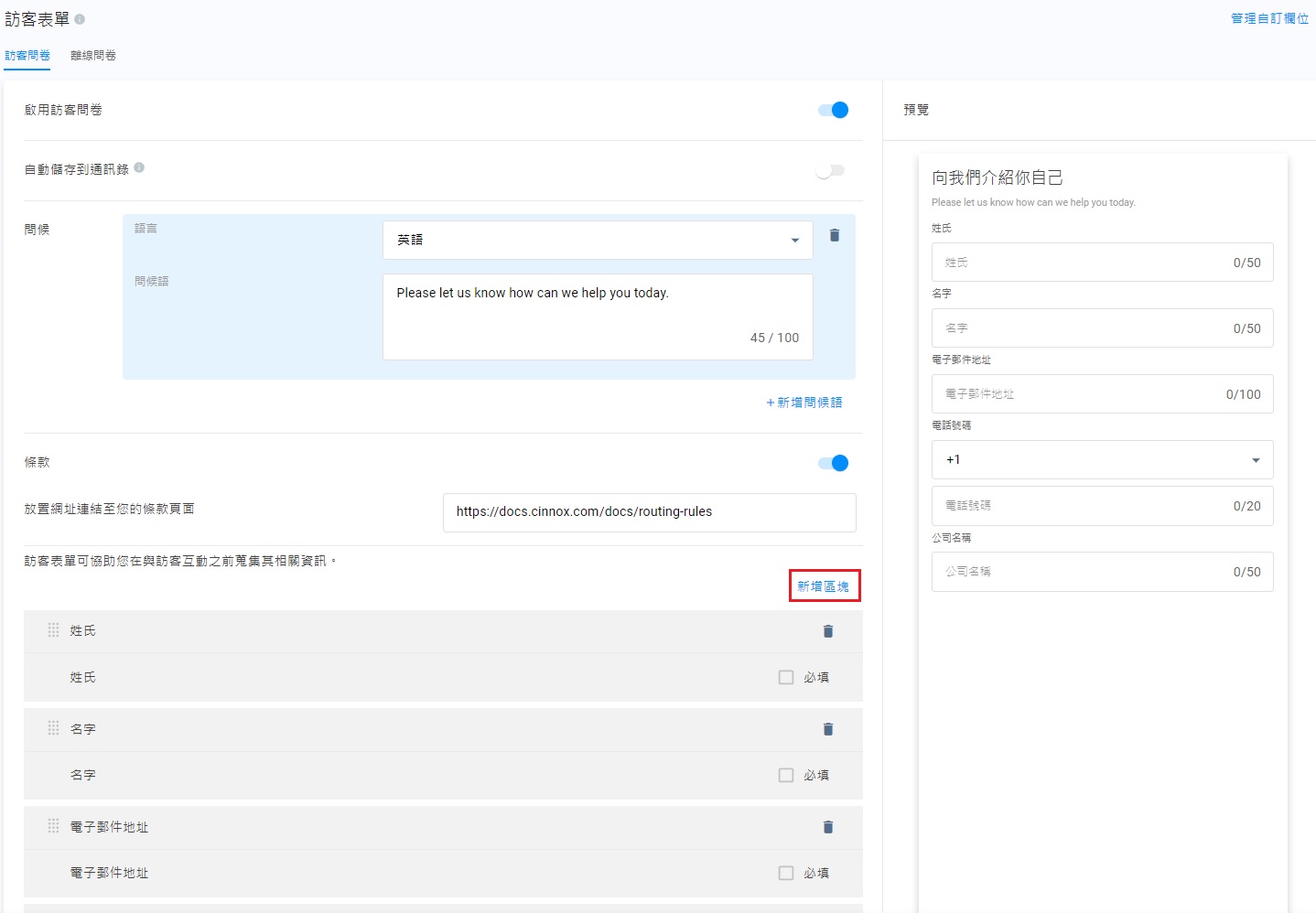Switch to the 離線問卷 tab

pyautogui.click(x=93, y=56)
